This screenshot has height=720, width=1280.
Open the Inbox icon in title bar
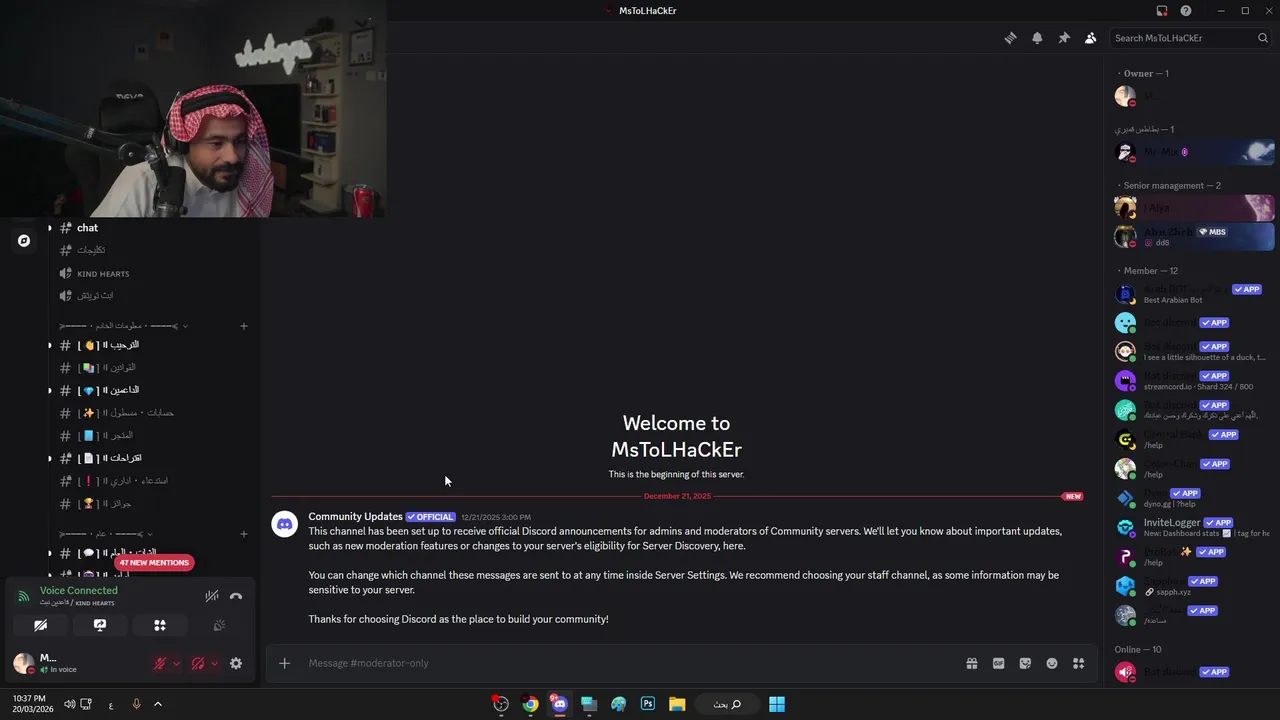point(1162,11)
